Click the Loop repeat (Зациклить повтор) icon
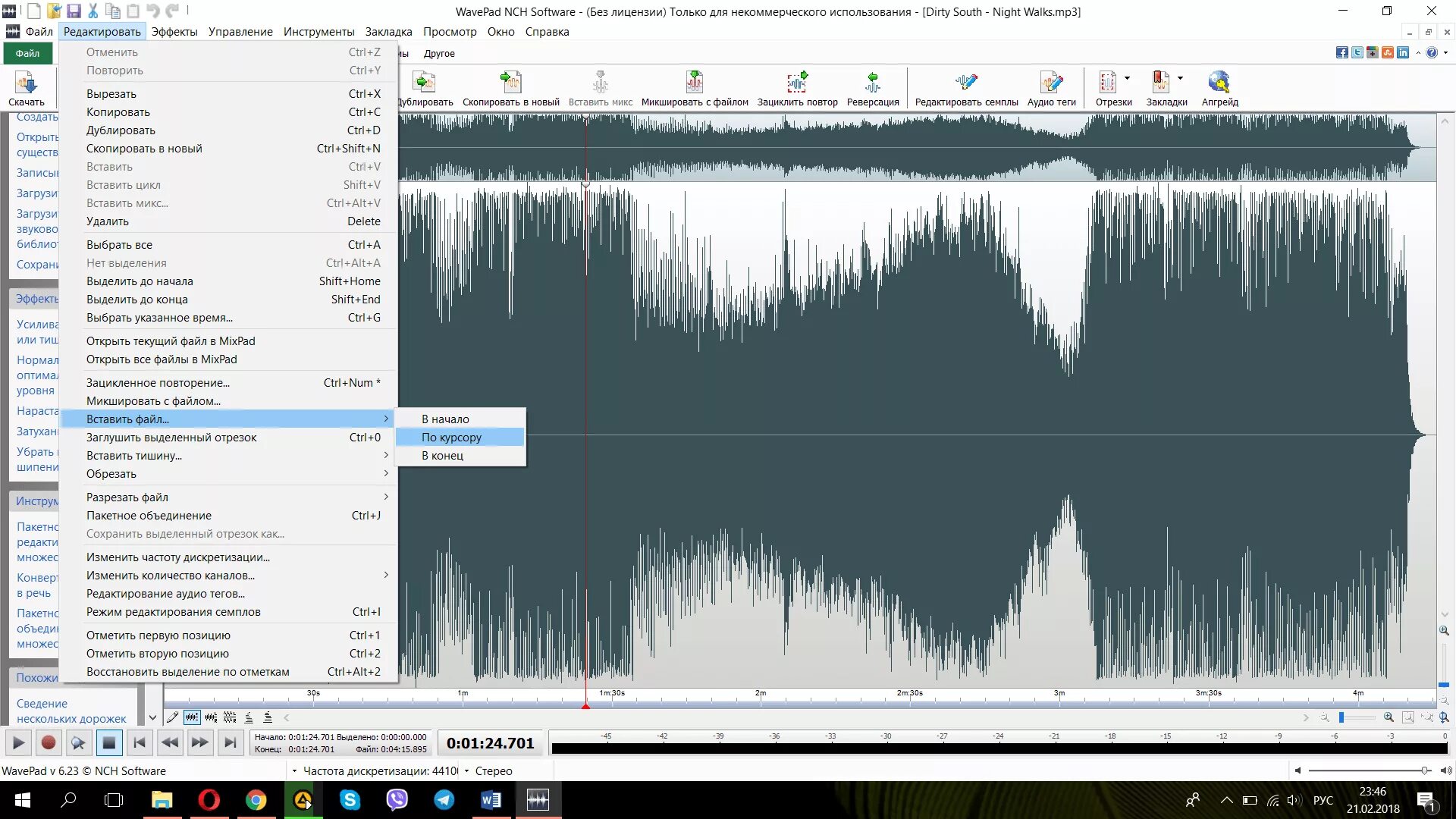Viewport: 1456px width, 819px height. 797,83
